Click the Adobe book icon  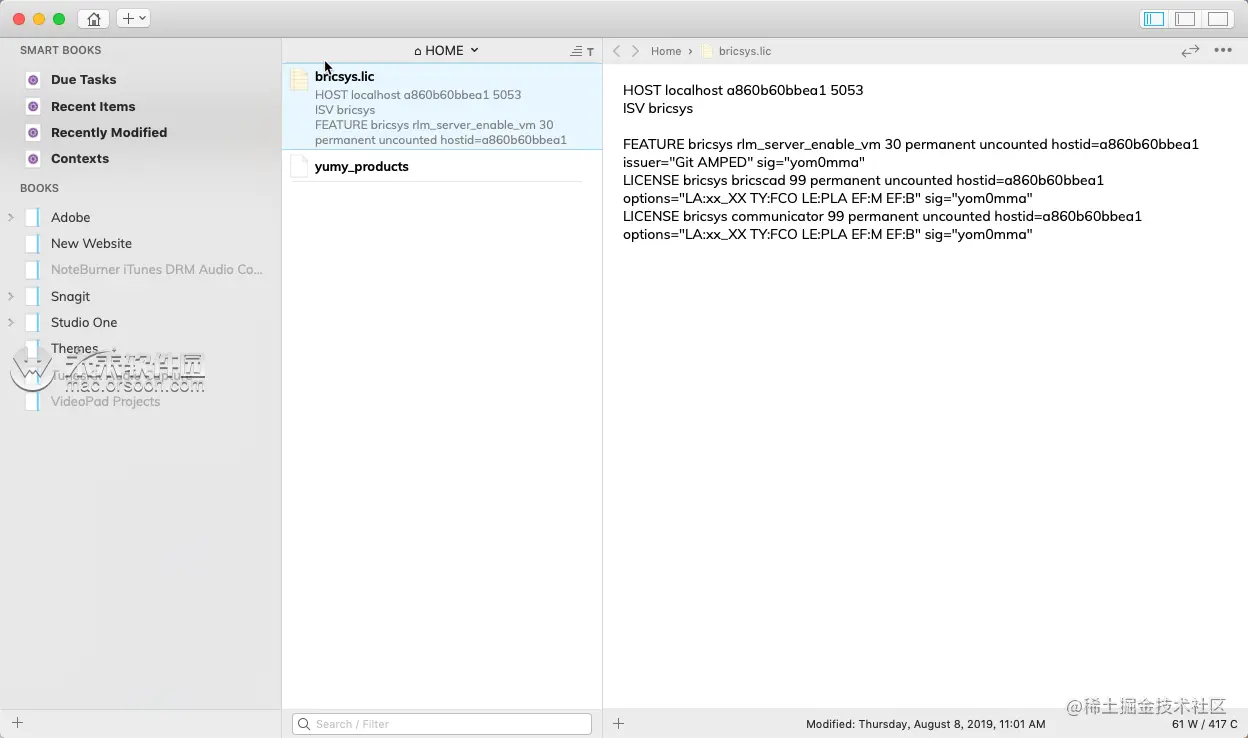click(33, 218)
